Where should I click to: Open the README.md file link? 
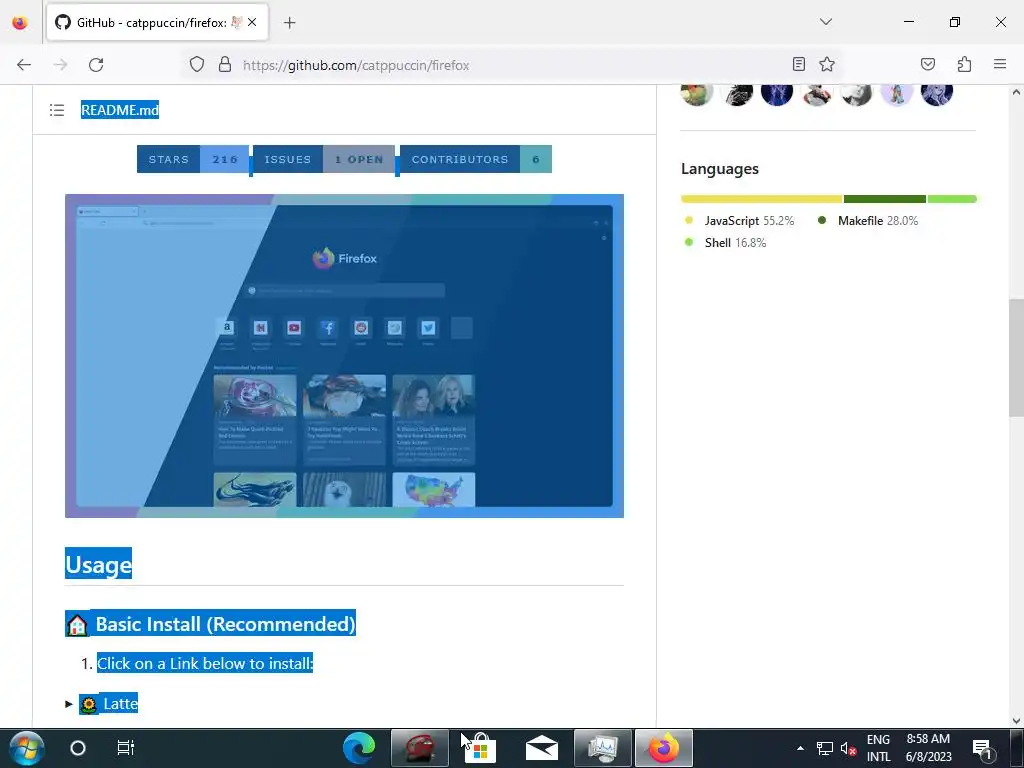[x=120, y=110]
